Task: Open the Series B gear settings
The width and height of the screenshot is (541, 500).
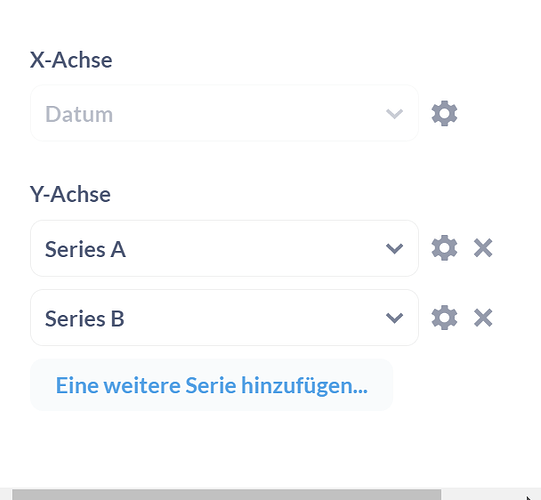Action: coord(444,317)
